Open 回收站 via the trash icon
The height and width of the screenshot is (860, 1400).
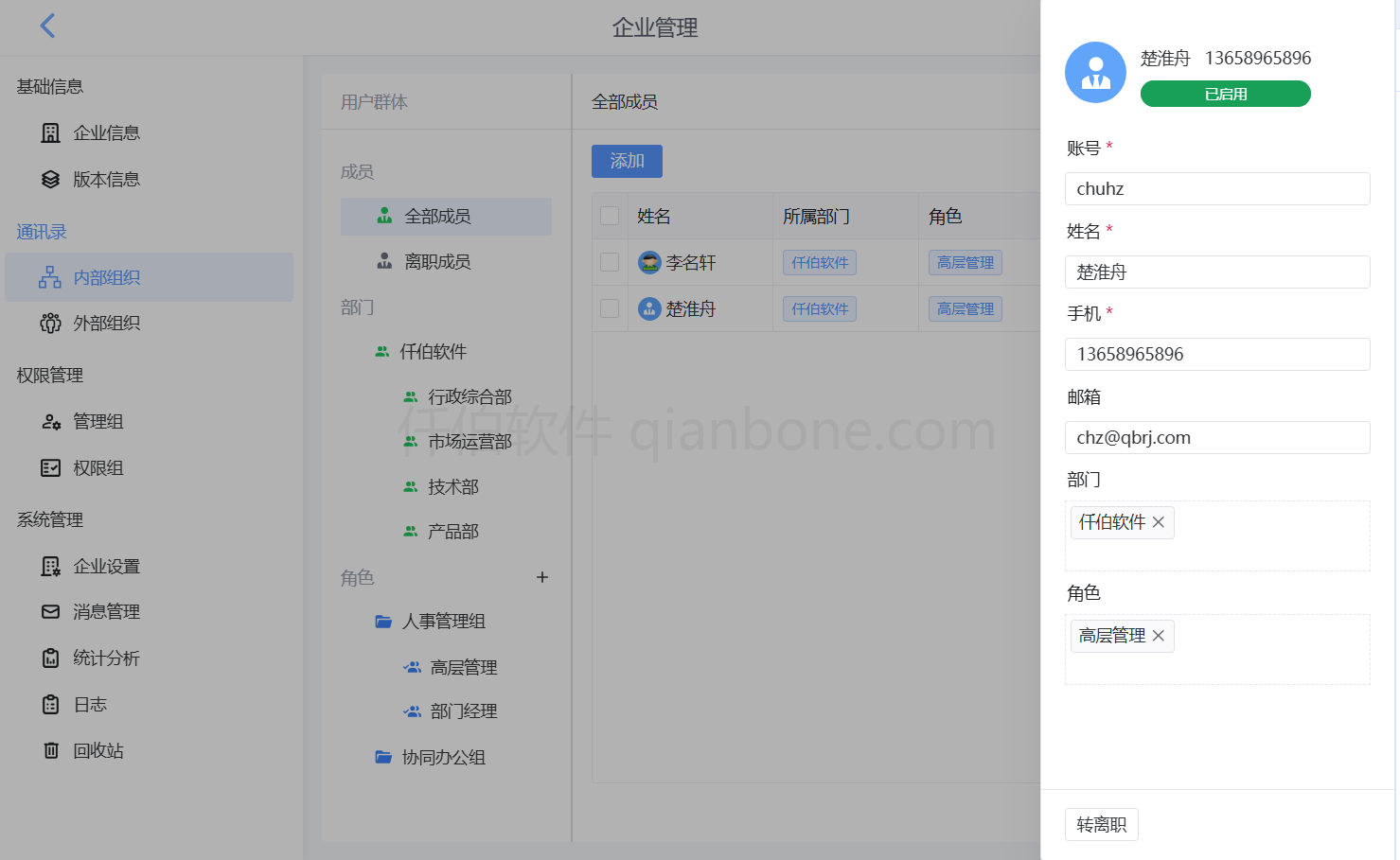[x=50, y=750]
